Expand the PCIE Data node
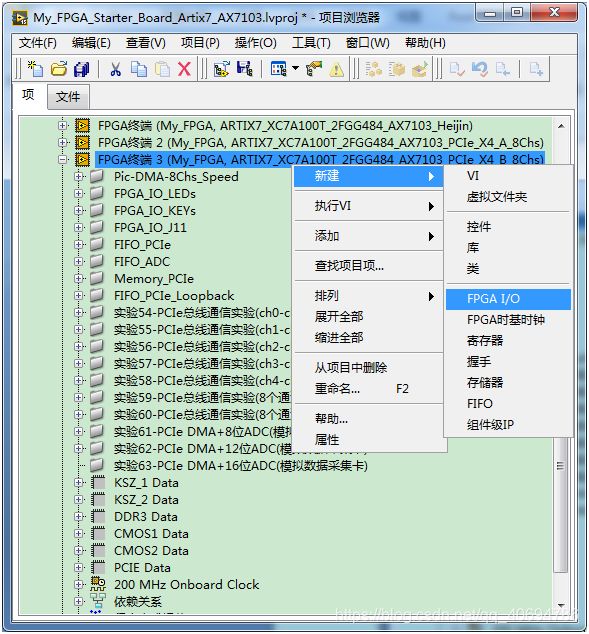Screen dimensions: 589x634 78,568
